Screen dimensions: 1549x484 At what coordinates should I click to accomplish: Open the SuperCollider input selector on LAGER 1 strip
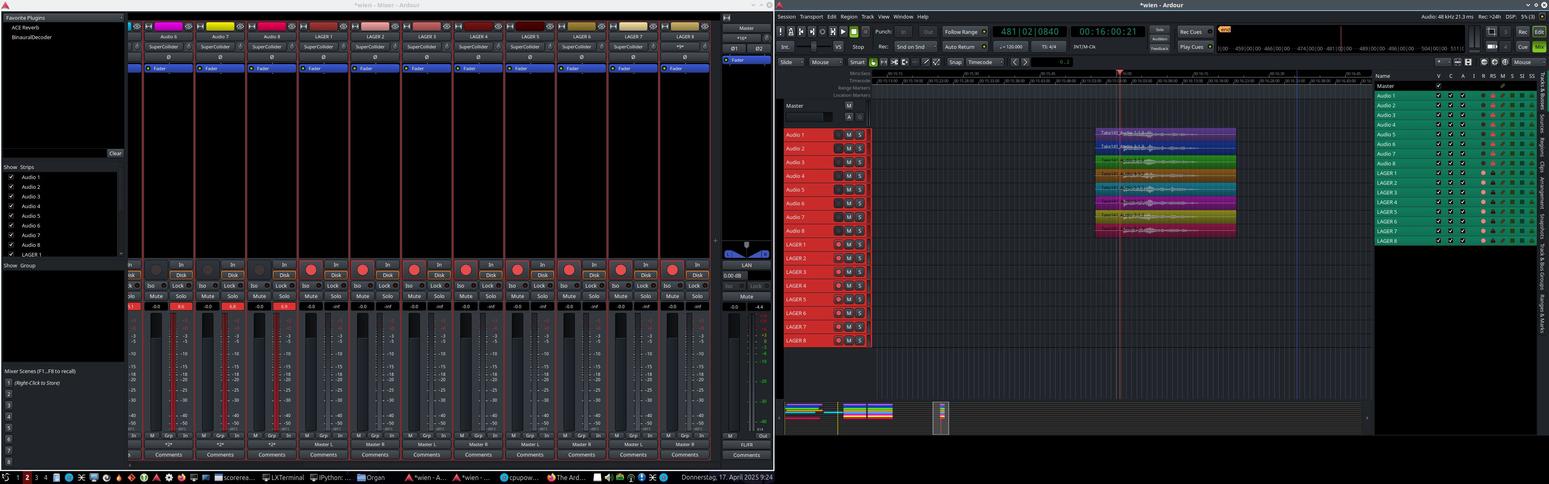(319, 47)
